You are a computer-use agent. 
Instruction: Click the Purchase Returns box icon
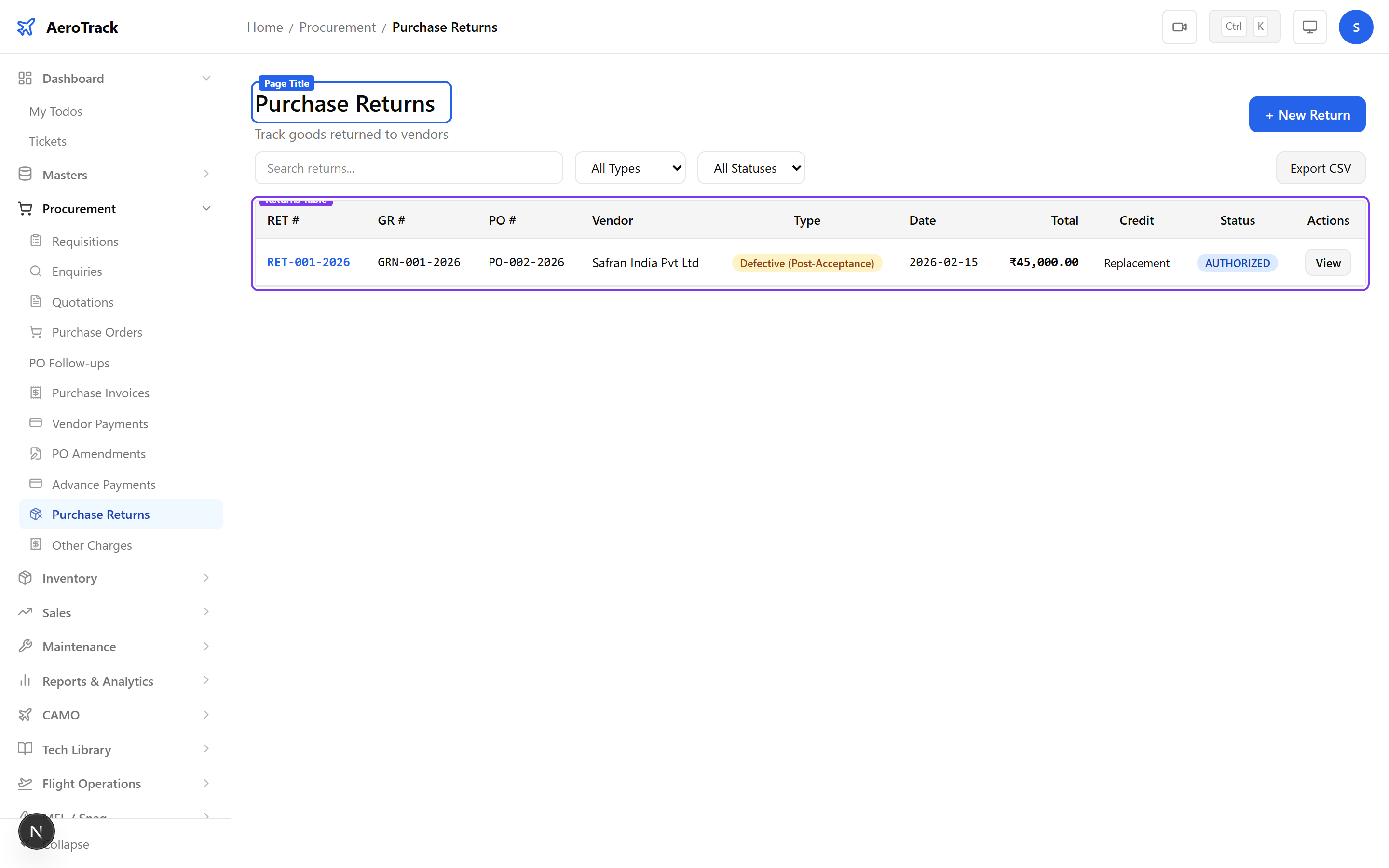[x=36, y=515]
